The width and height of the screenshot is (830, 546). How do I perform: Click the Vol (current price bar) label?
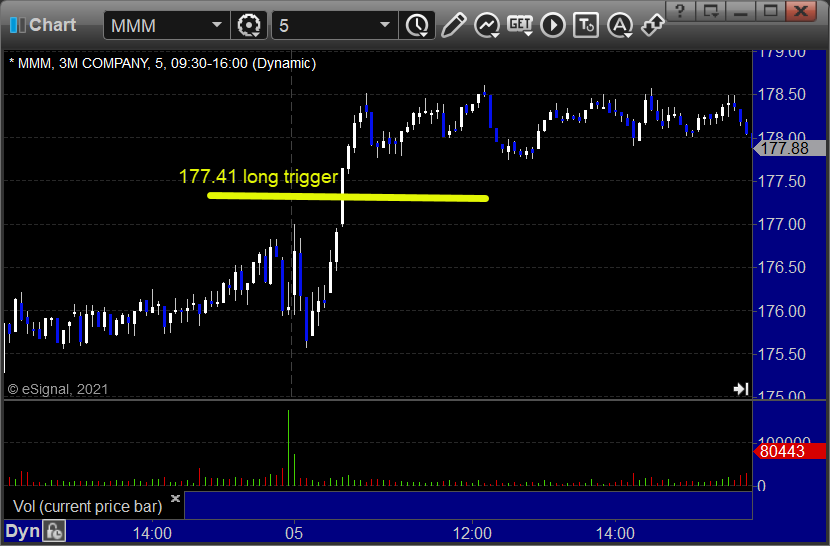click(x=87, y=506)
